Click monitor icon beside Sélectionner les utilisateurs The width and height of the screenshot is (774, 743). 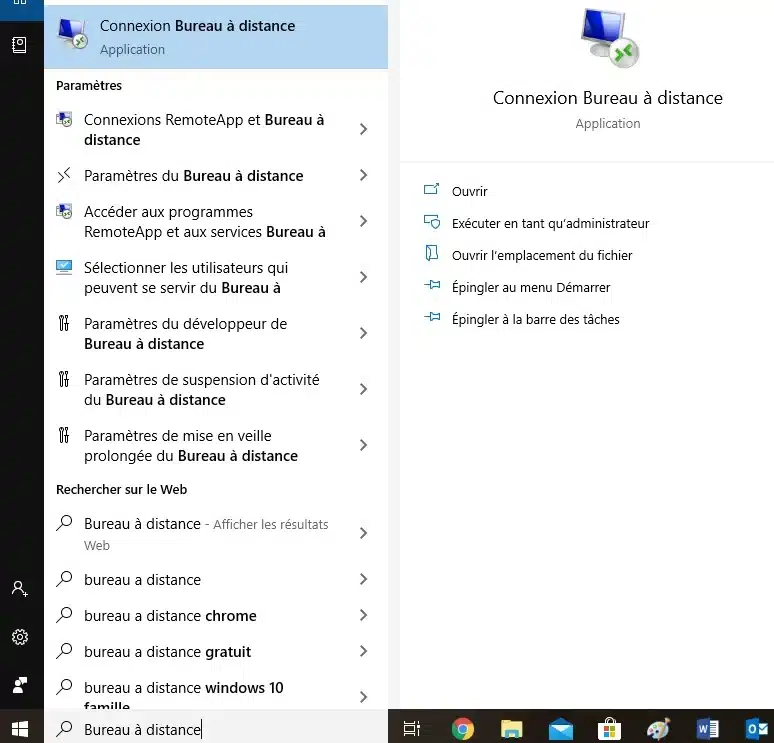click(64, 268)
